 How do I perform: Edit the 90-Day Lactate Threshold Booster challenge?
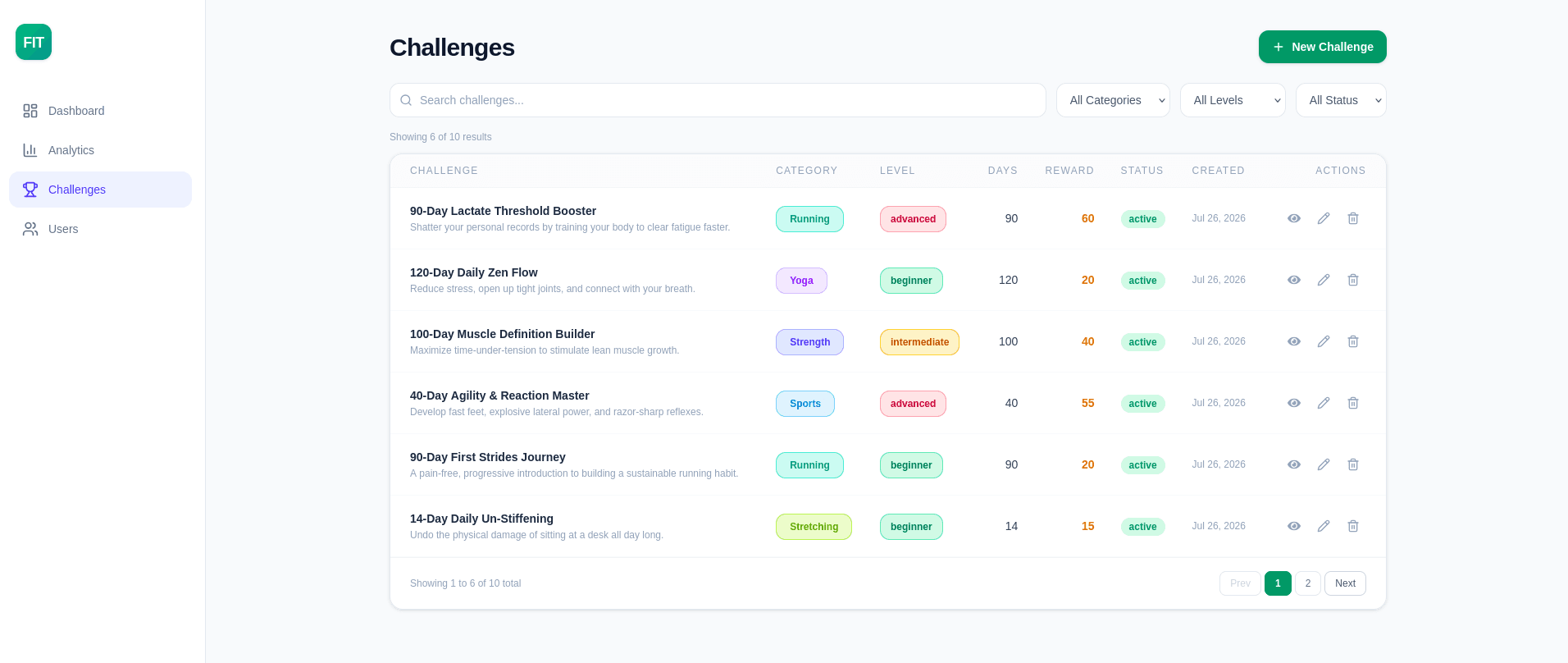pyautogui.click(x=1324, y=218)
